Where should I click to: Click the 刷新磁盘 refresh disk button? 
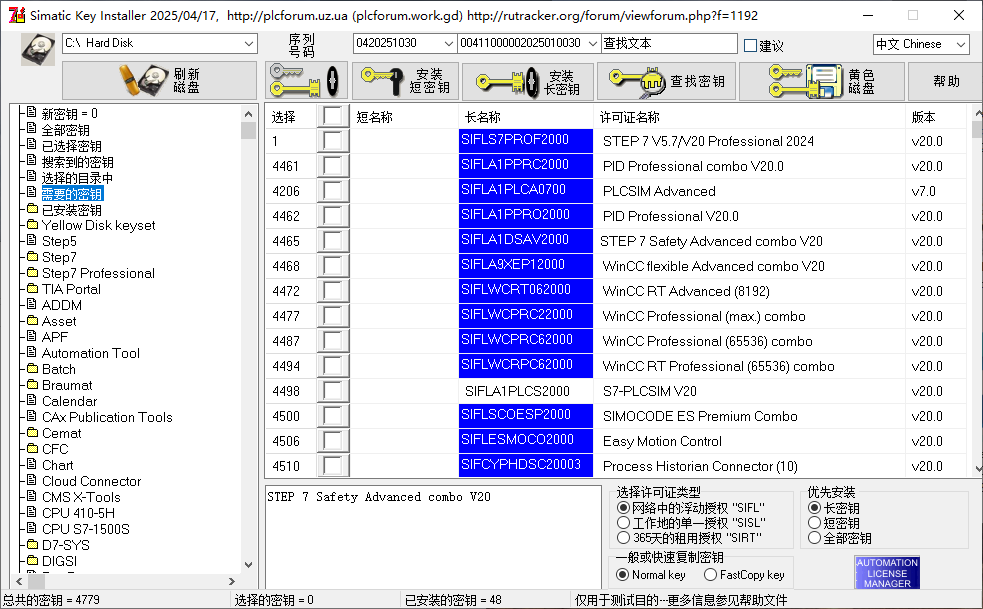159,81
